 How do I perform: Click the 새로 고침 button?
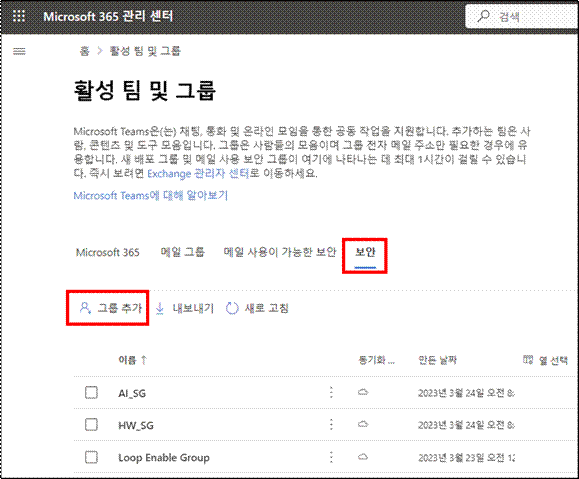(257, 308)
